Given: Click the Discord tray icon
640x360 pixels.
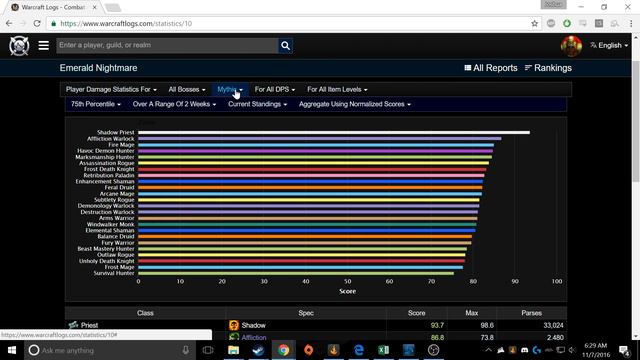Looking at the screenshot, I should tap(524, 350).
